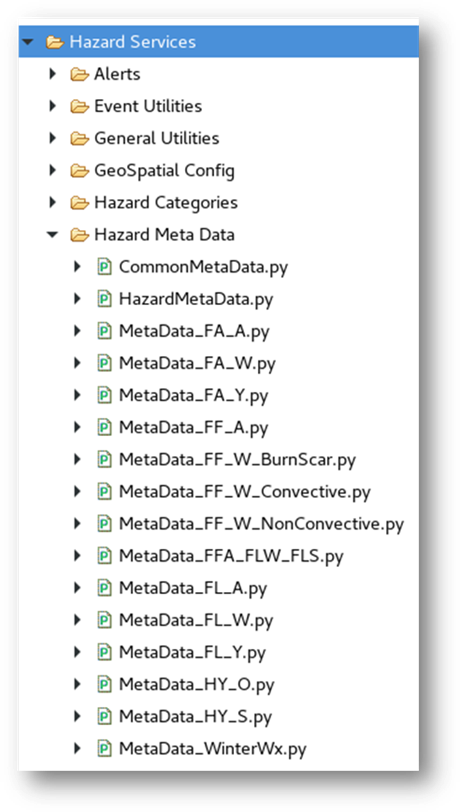Collapse the Hazard Meta Data folder

coord(52,235)
